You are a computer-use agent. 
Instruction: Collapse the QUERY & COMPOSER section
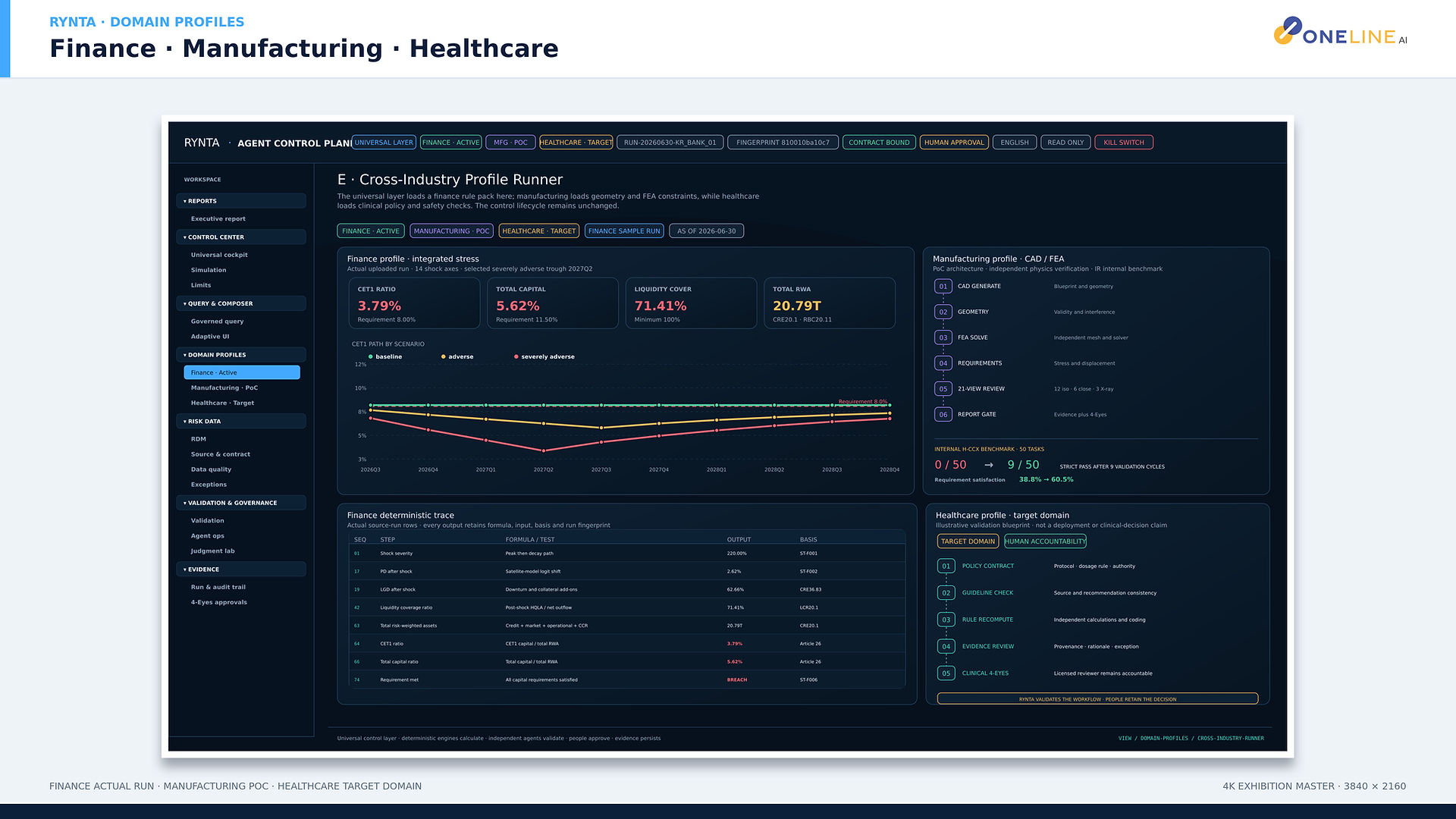pyautogui.click(x=241, y=303)
